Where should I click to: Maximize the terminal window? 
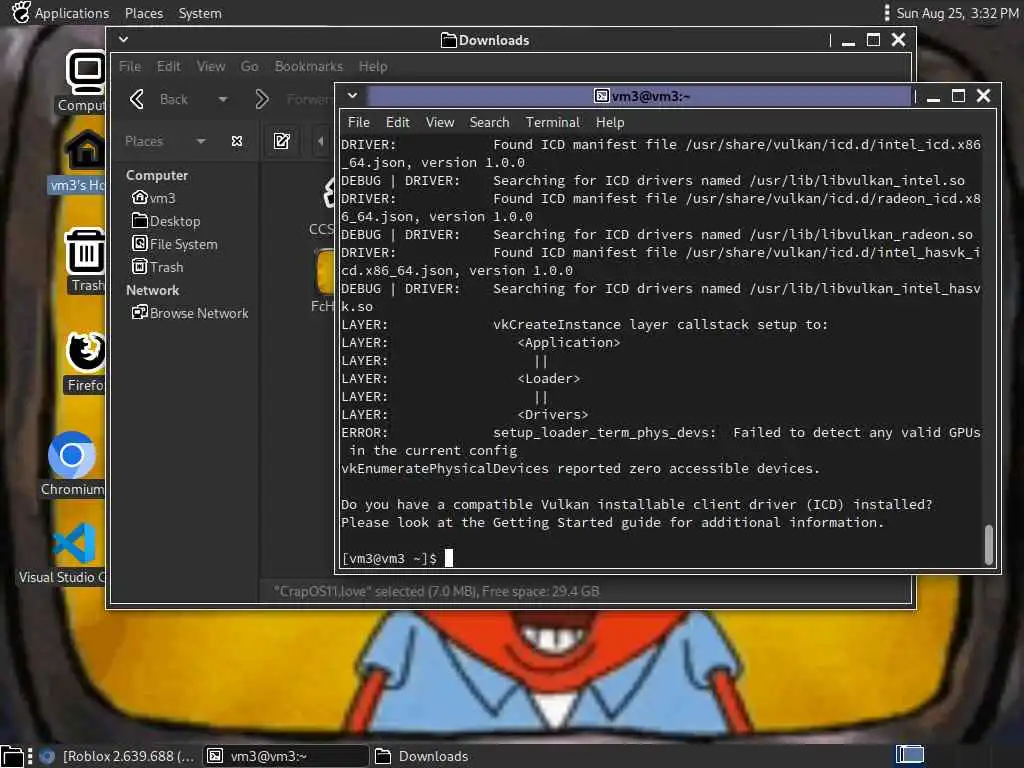point(958,96)
